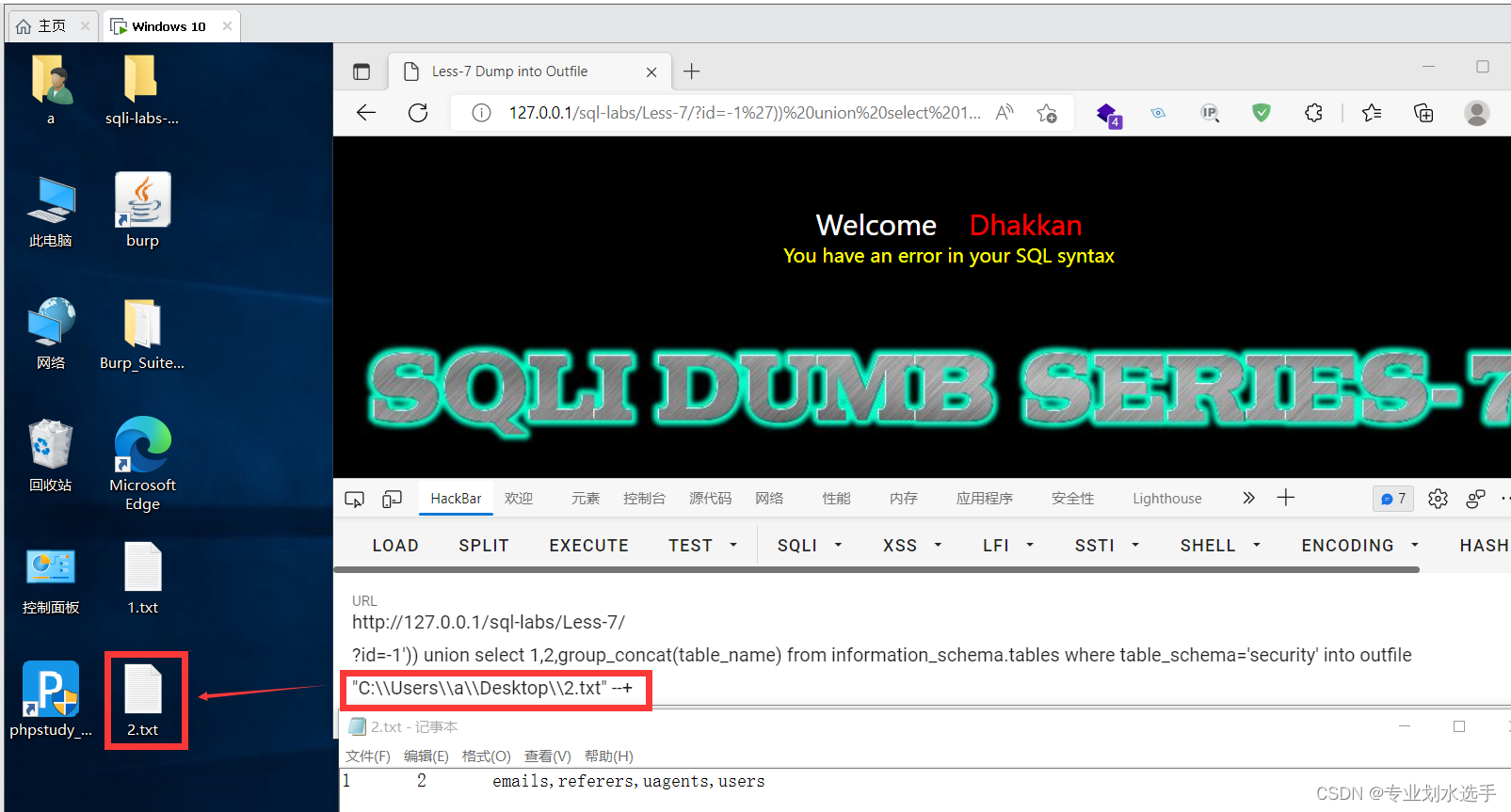Open the Collections icon

pyautogui.click(x=1423, y=113)
